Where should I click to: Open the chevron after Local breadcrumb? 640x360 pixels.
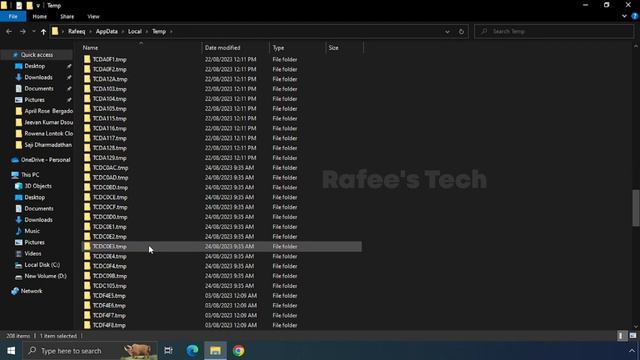coord(147,31)
